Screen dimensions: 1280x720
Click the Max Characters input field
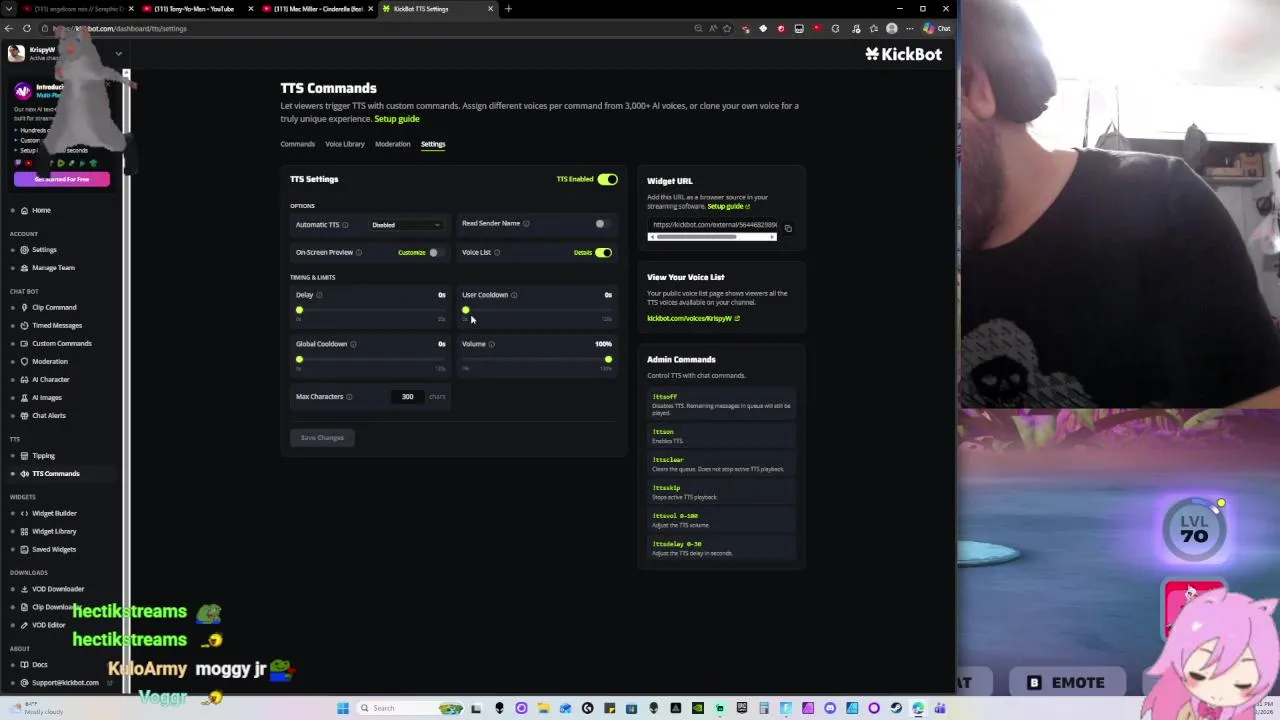407,397
